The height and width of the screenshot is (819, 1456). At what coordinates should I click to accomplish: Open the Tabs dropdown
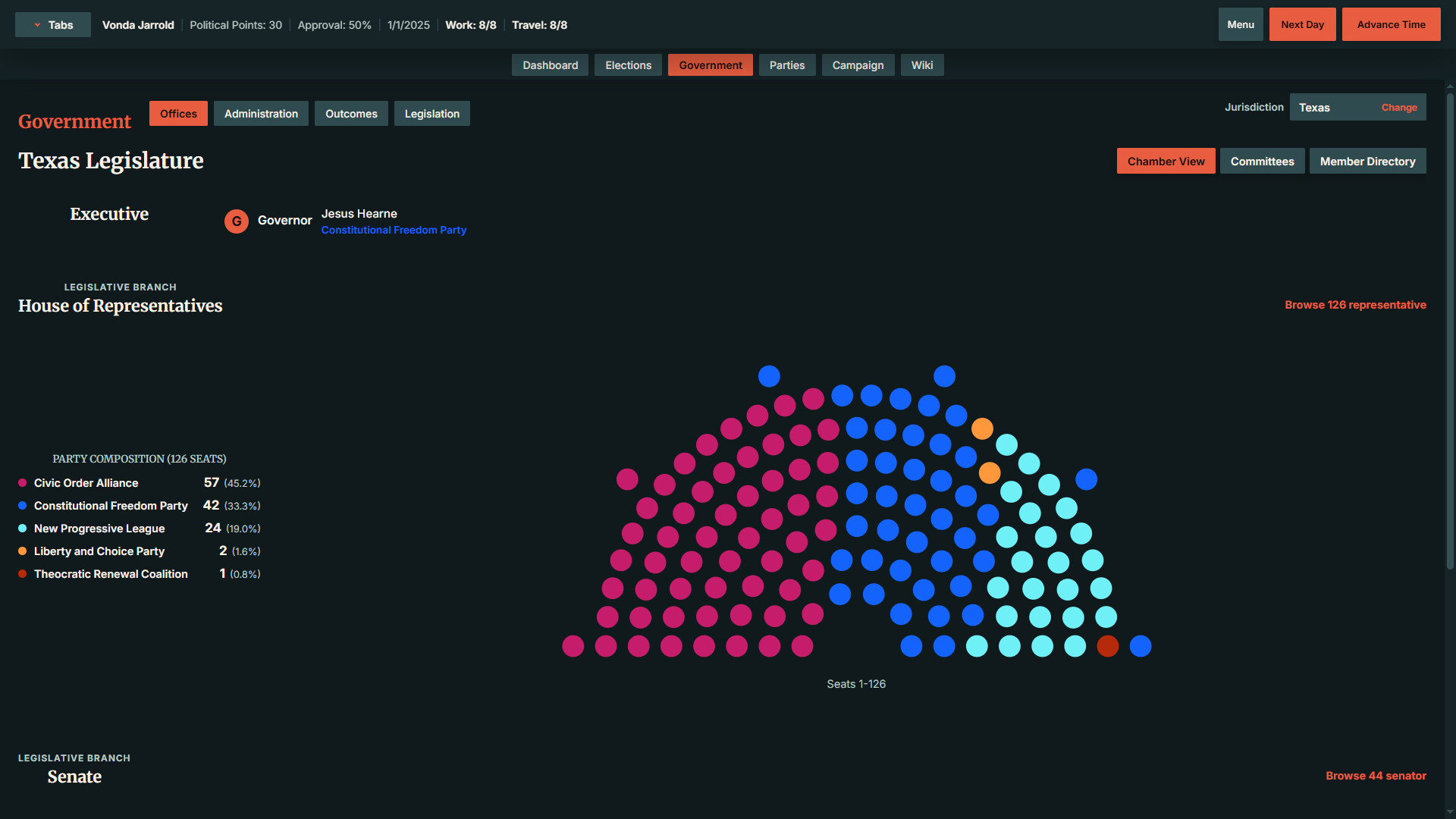tap(53, 25)
